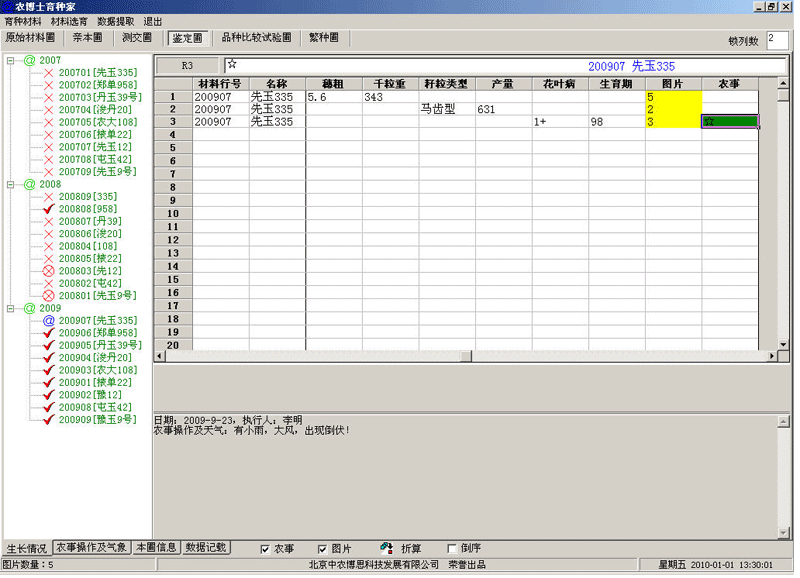Screen dimensions: 800x578
Task: Click the checkmark icon beside 200903[农大108]
Action: click(x=48, y=370)
